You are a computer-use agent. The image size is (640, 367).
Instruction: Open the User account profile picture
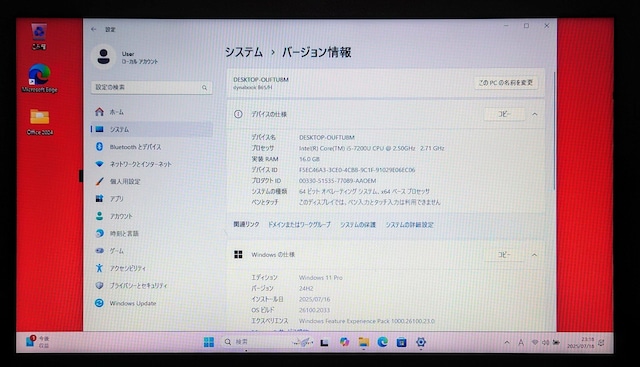click(x=103, y=56)
